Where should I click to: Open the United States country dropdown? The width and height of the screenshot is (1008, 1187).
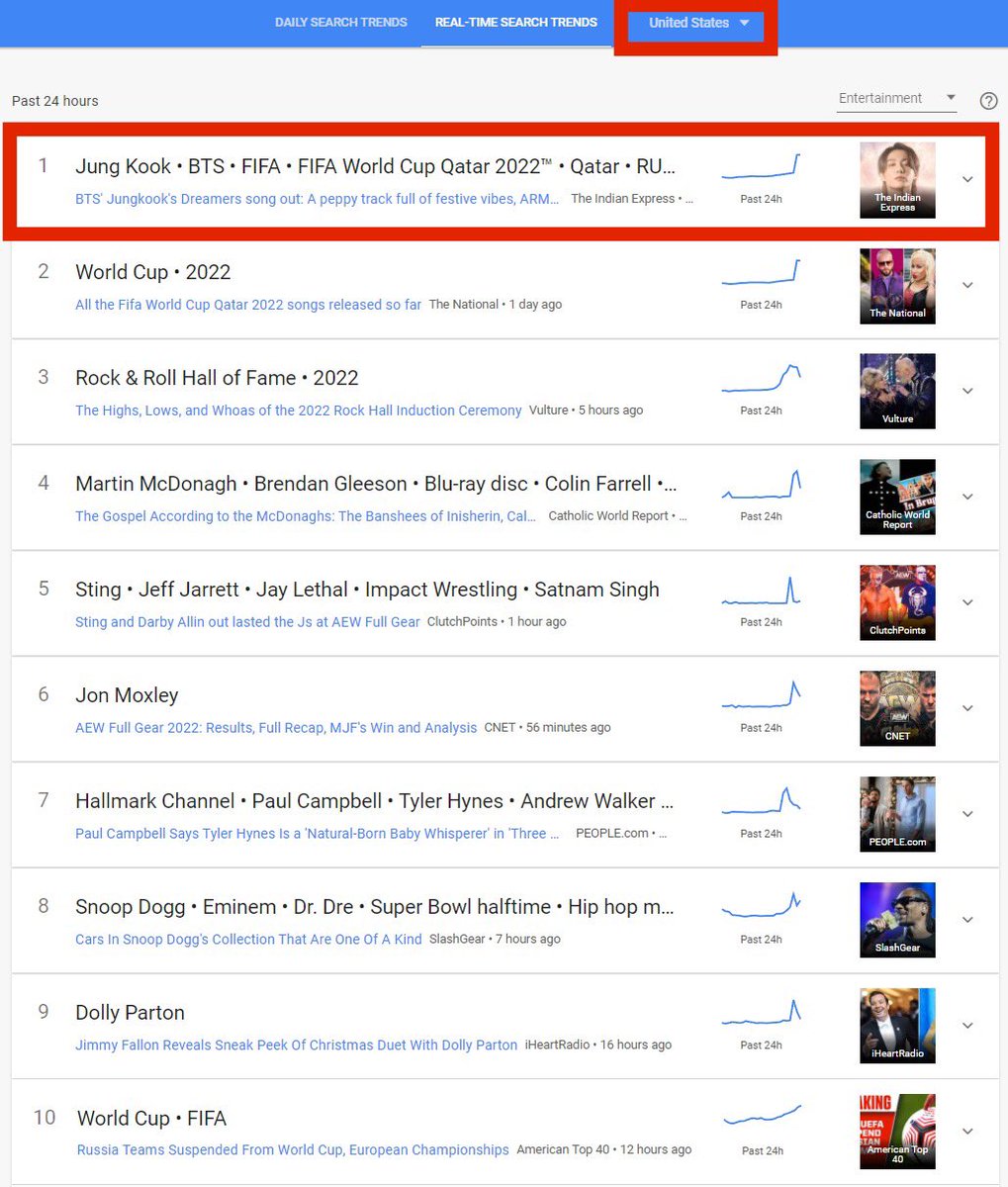[x=698, y=23]
